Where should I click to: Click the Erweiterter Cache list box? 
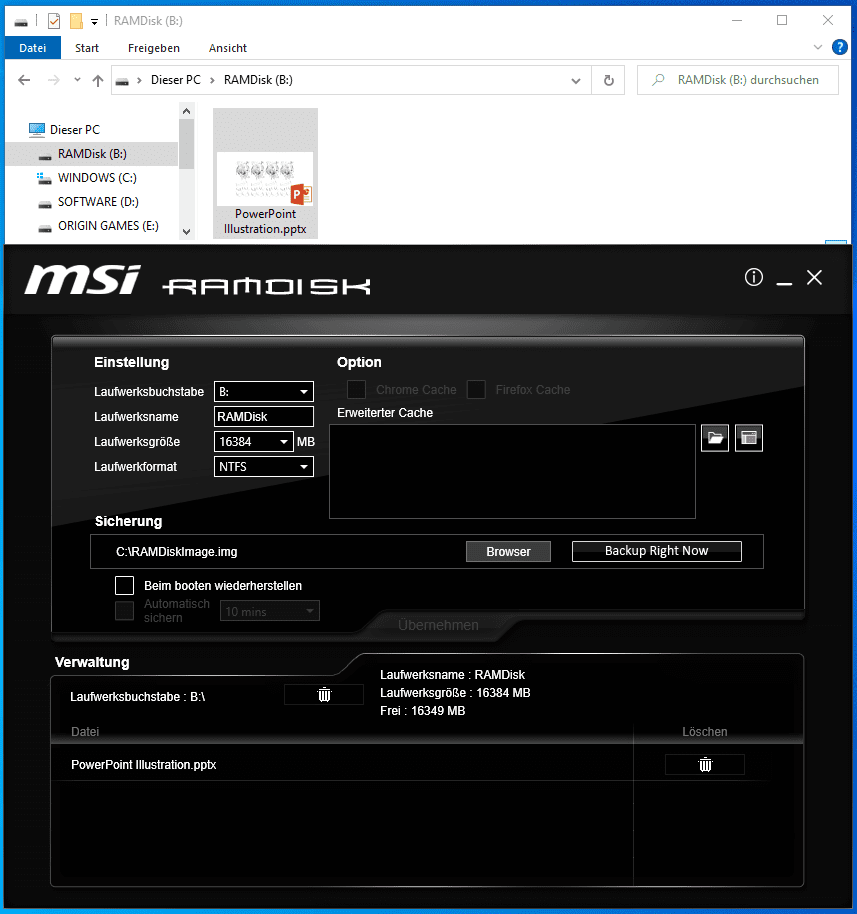[512, 471]
